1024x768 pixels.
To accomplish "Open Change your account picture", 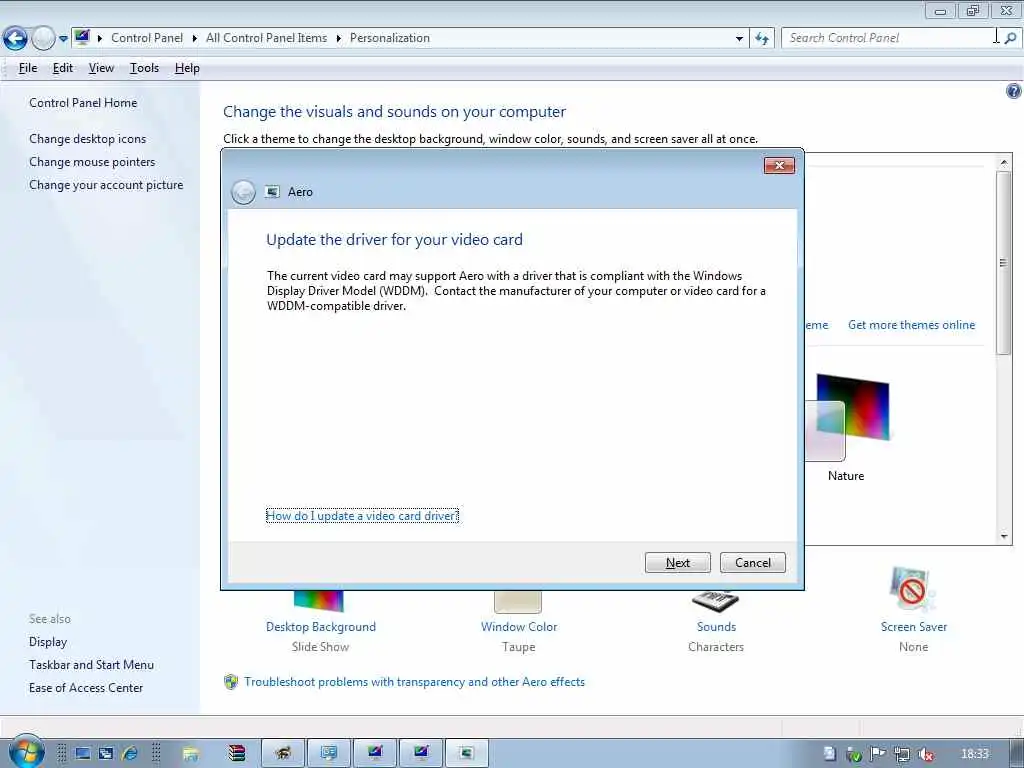I will pyautogui.click(x=106, y=185).
